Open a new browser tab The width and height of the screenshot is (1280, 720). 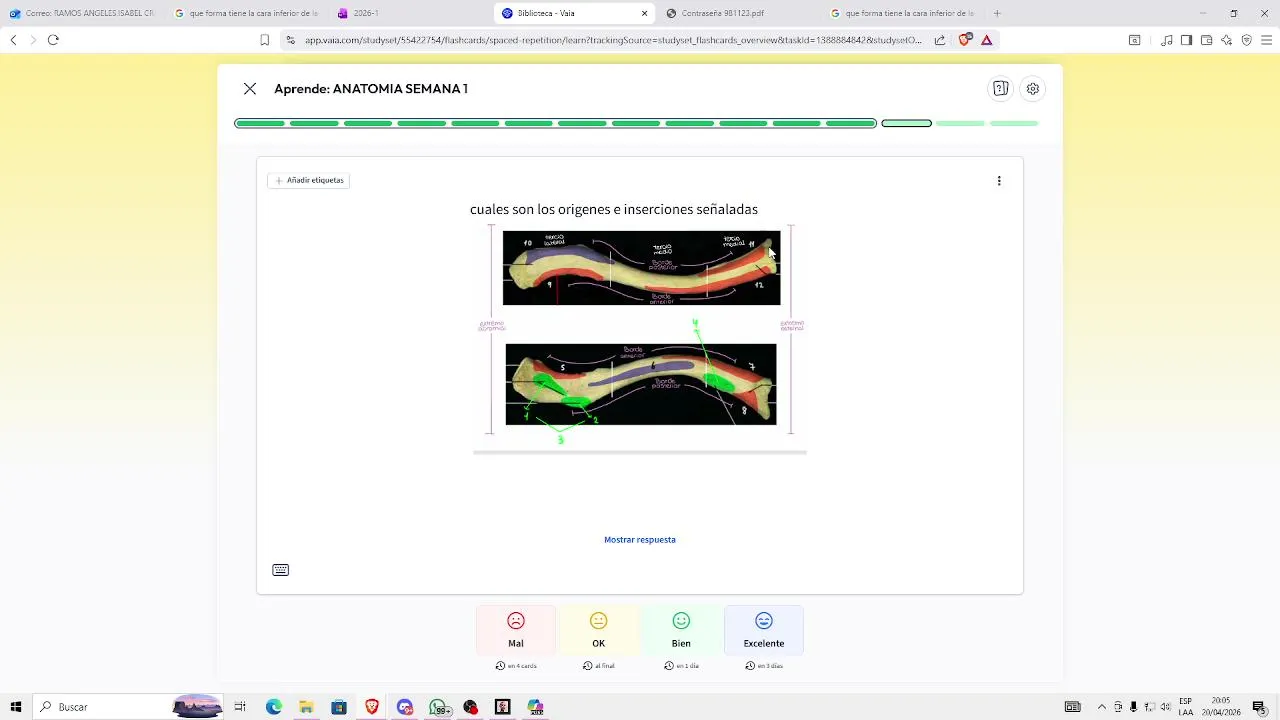click(997, 13)
